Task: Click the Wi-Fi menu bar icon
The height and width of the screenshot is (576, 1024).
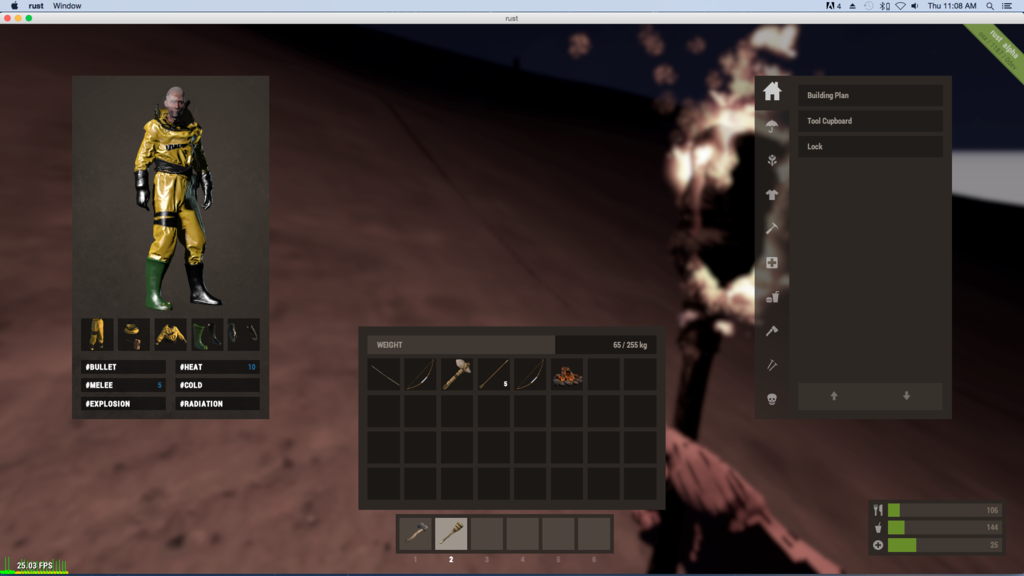Action: (x=900, y=6)
